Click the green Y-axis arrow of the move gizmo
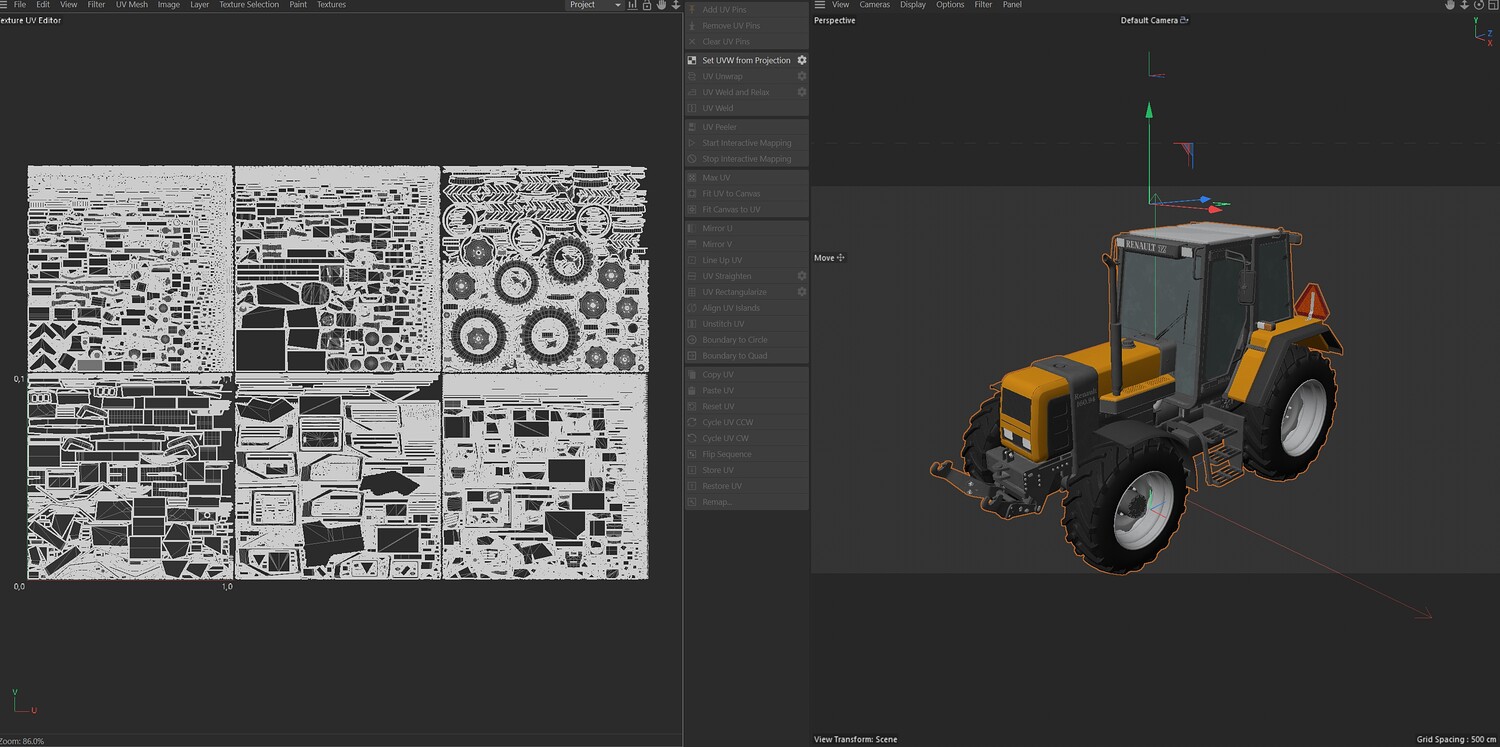This screenshot has height=747, width=1500. 1149,110
